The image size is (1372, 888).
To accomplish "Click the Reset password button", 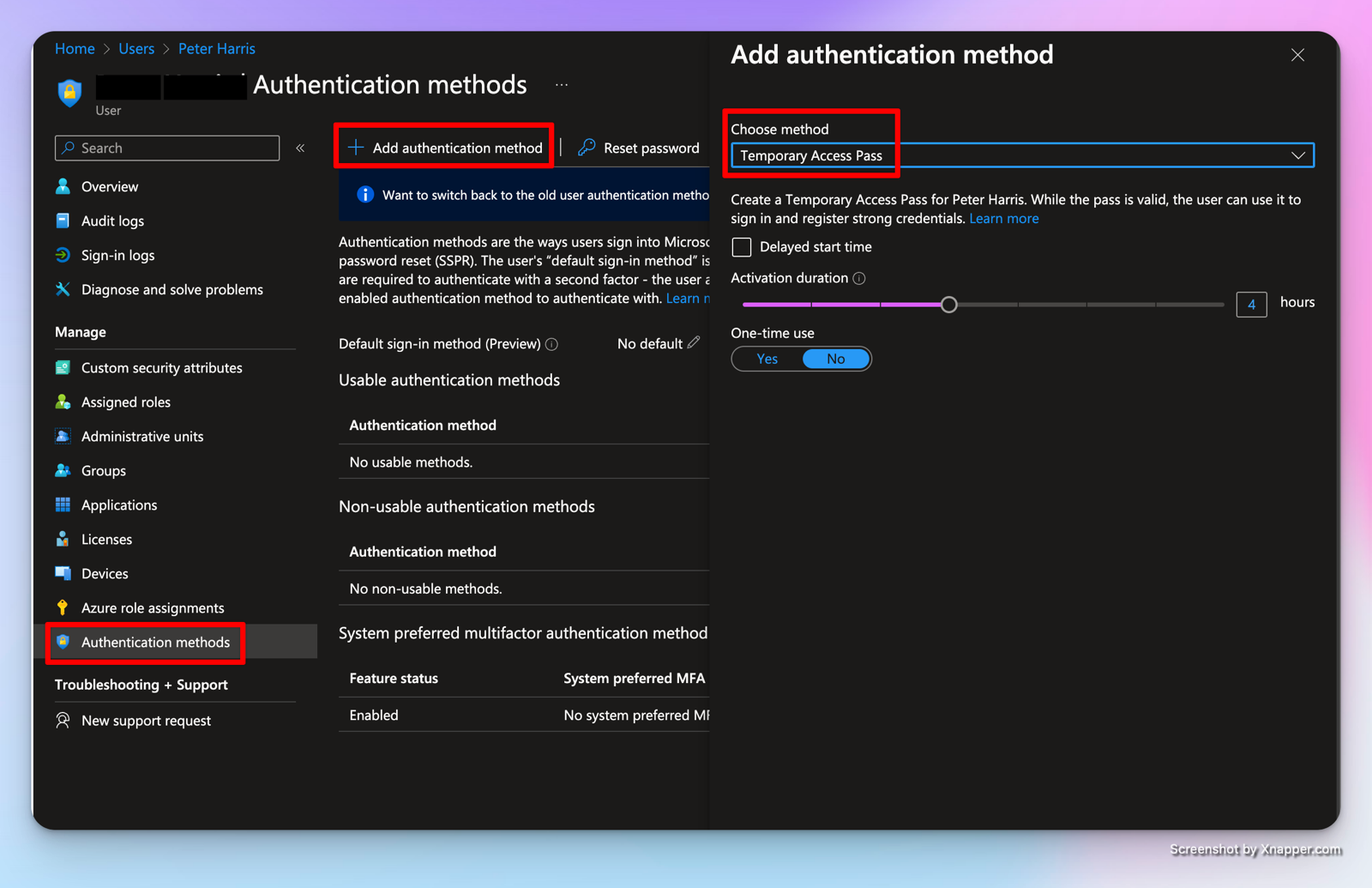I will click(639, 148).
